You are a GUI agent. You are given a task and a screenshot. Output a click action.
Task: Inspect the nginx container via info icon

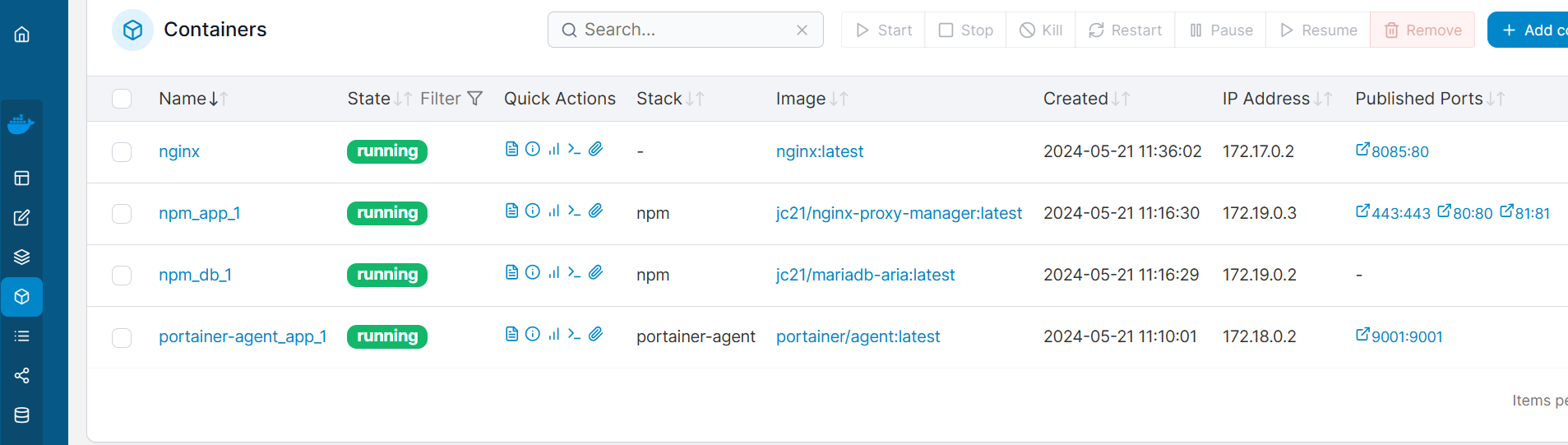[x=533, y=149]
